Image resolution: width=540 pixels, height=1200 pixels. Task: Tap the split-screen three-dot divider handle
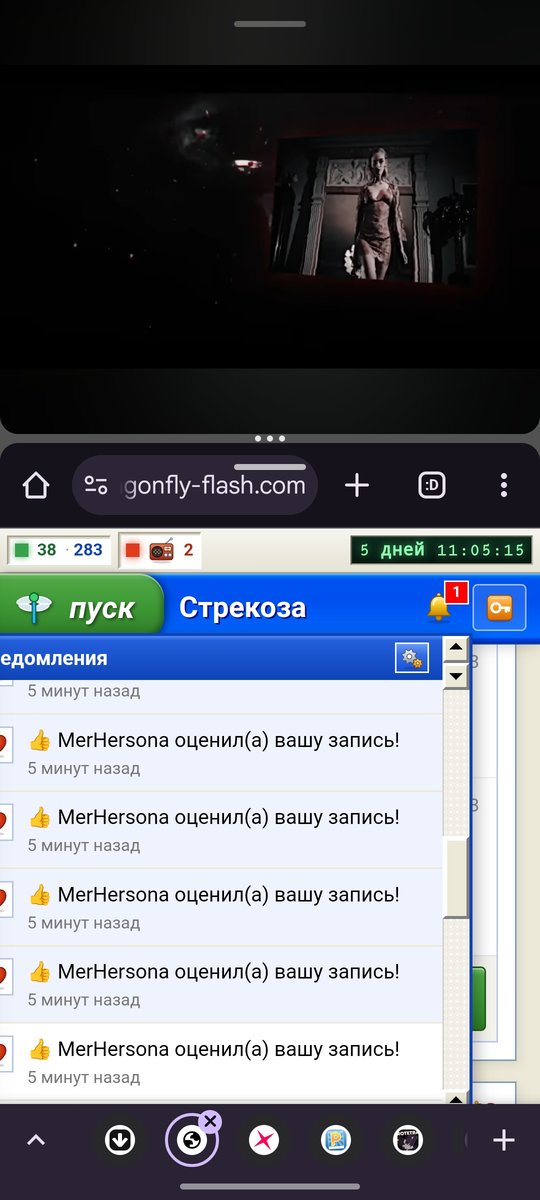point(270,438)
